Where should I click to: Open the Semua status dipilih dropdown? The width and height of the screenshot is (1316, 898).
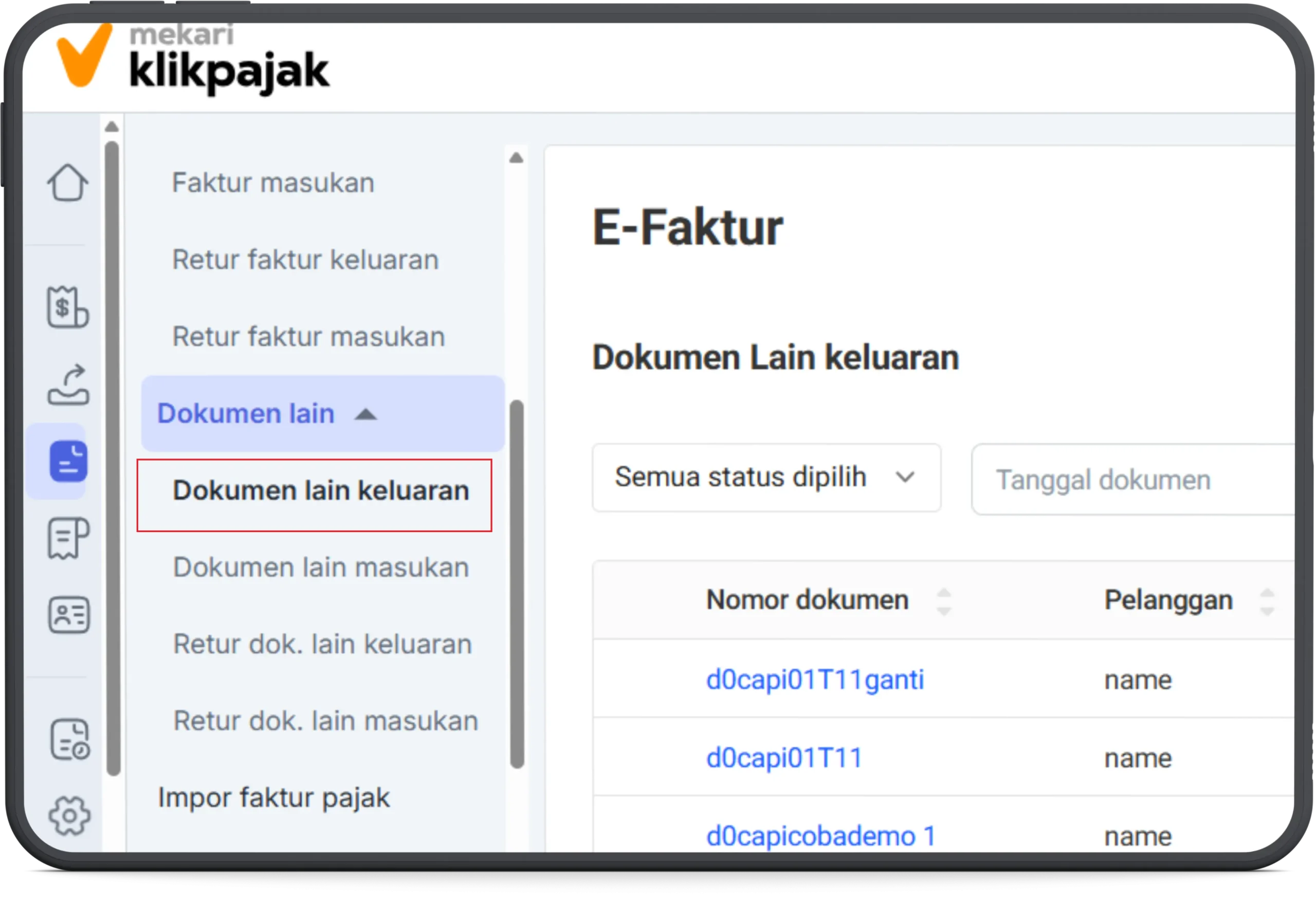765,478
